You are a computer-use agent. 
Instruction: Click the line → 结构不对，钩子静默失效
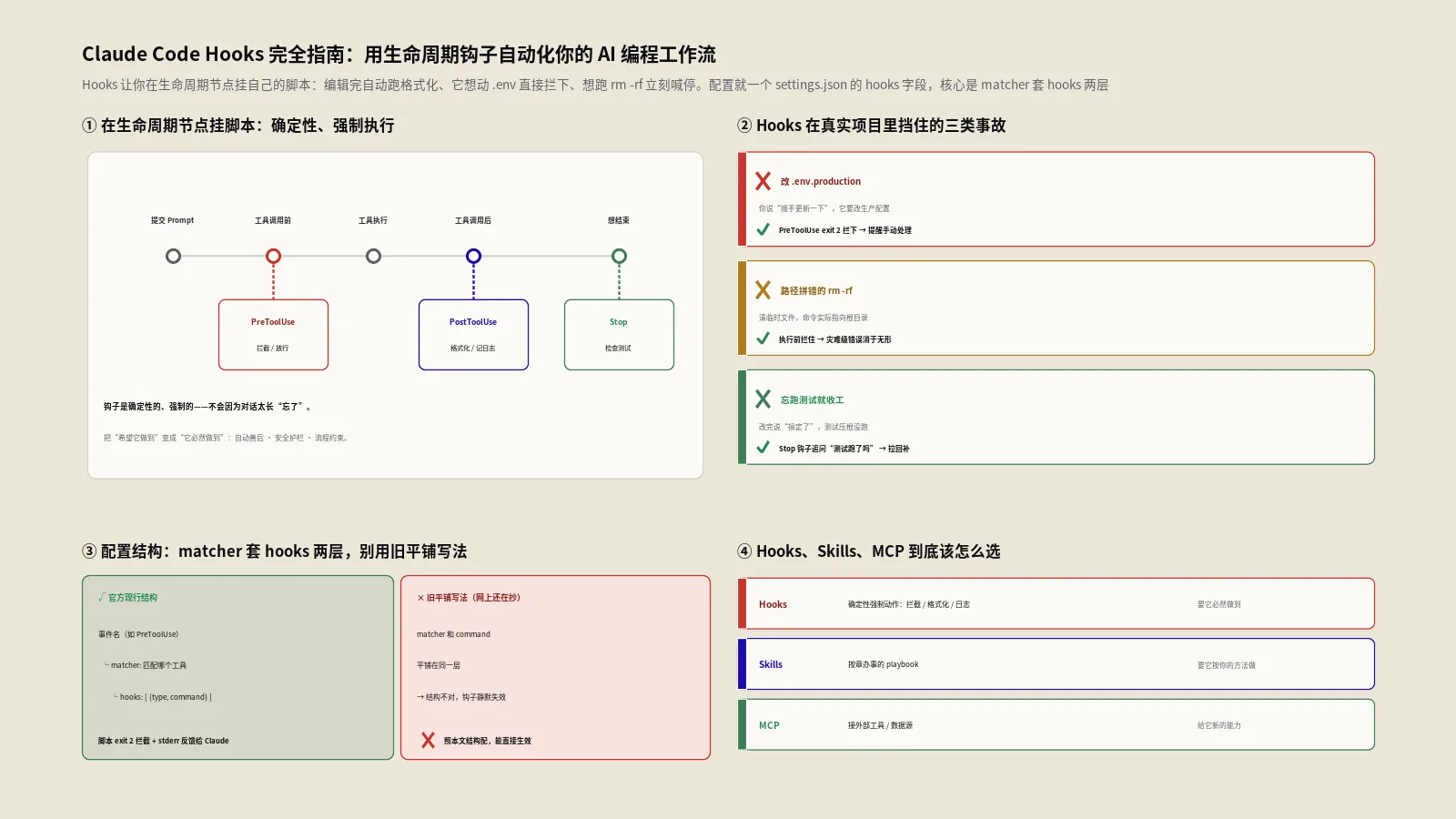[461, 697]
